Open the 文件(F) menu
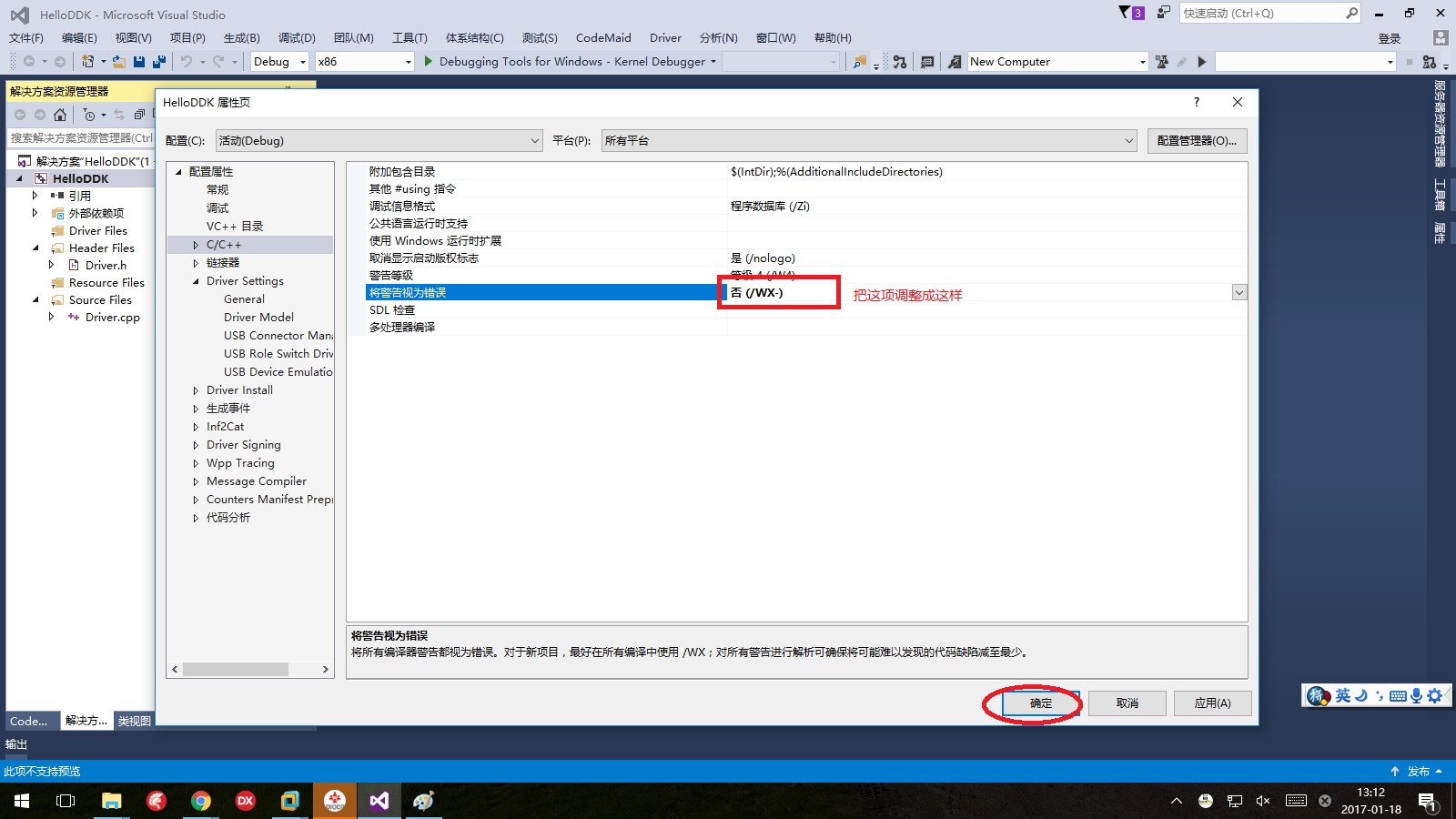This screenshot has width=1456, height=819. tap(26, 37)
